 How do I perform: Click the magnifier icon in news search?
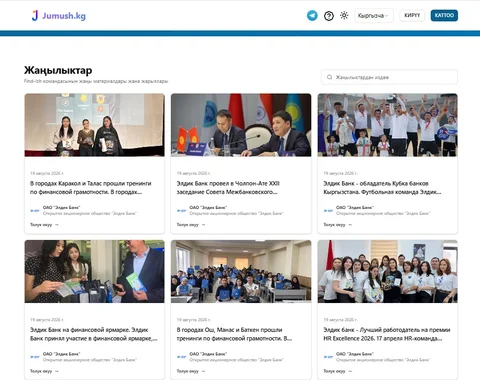pyautogui.click(x=329, y=77)
